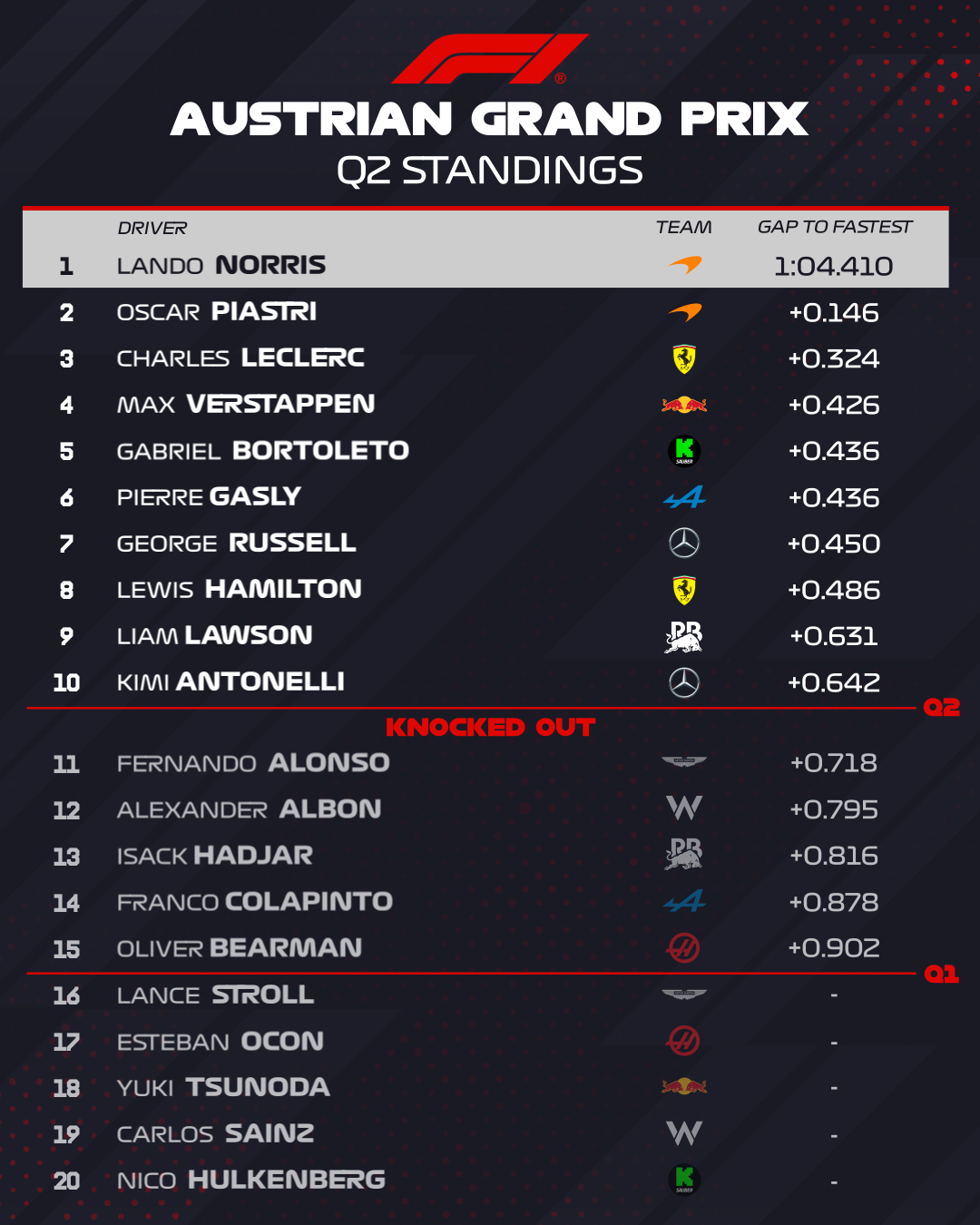This screenshot has width=980, height=1225.
Task: Click the Racing Bulls logo beside Liam Lawson
Action: (684, 636)
